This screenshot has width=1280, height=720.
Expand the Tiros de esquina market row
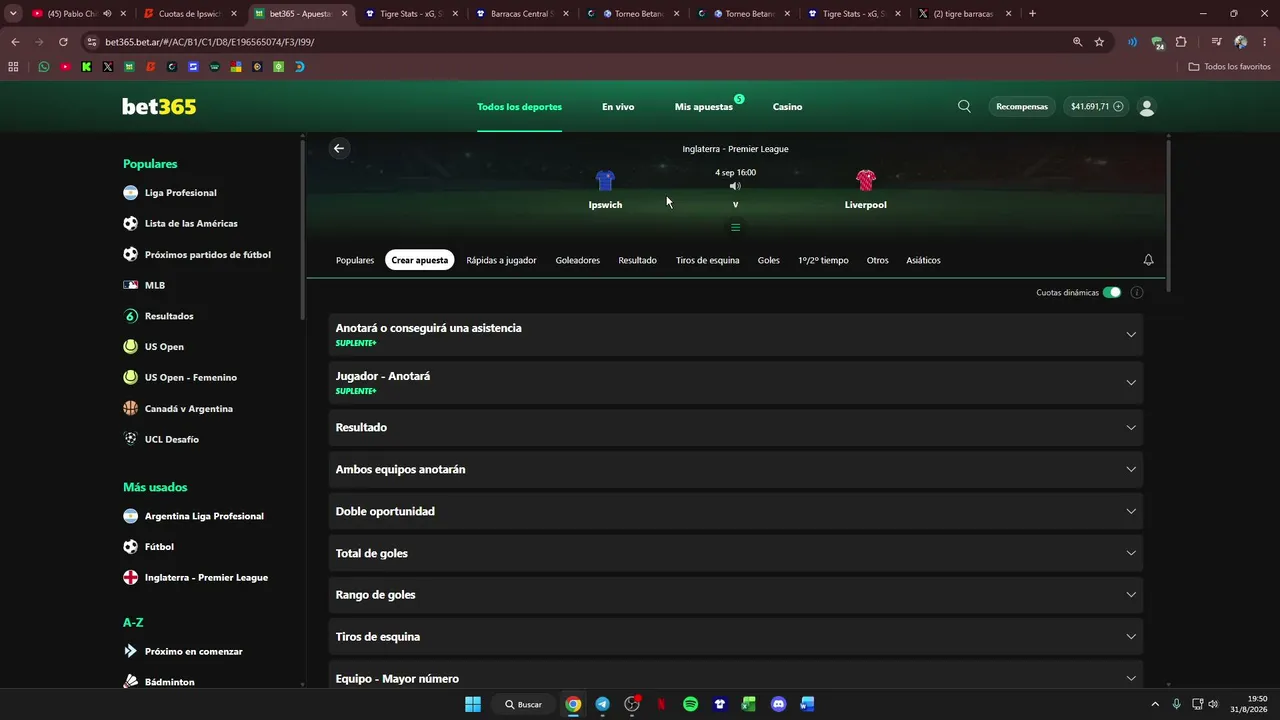coord(735,637)
